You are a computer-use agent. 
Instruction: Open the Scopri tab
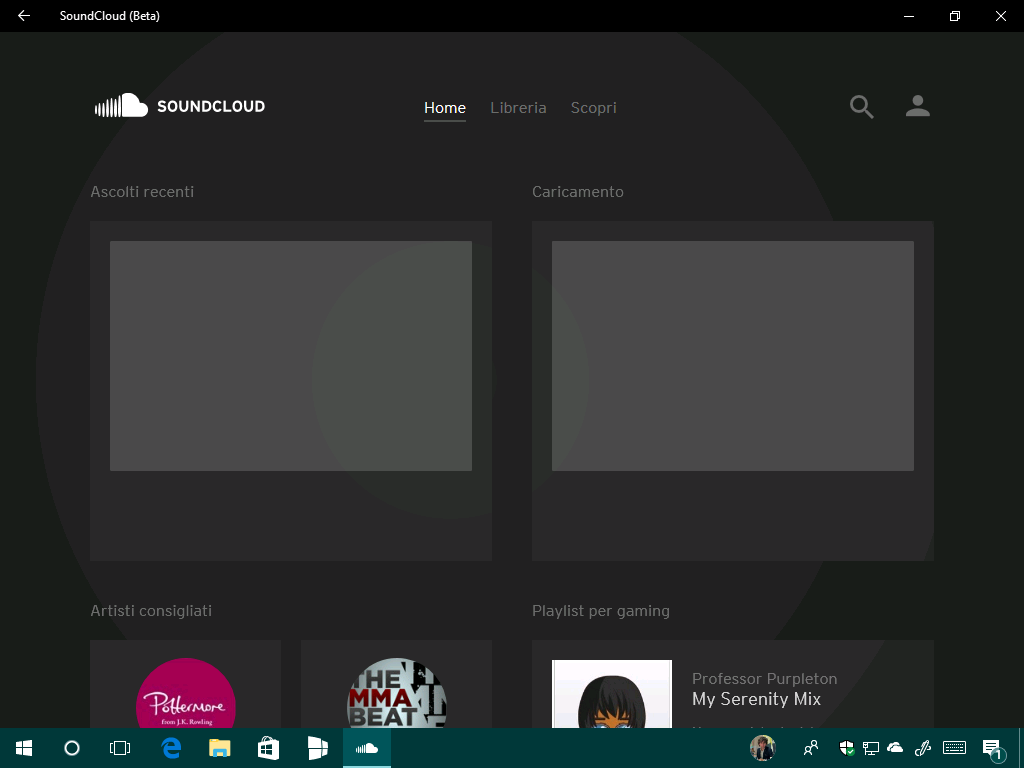(594, 108)
